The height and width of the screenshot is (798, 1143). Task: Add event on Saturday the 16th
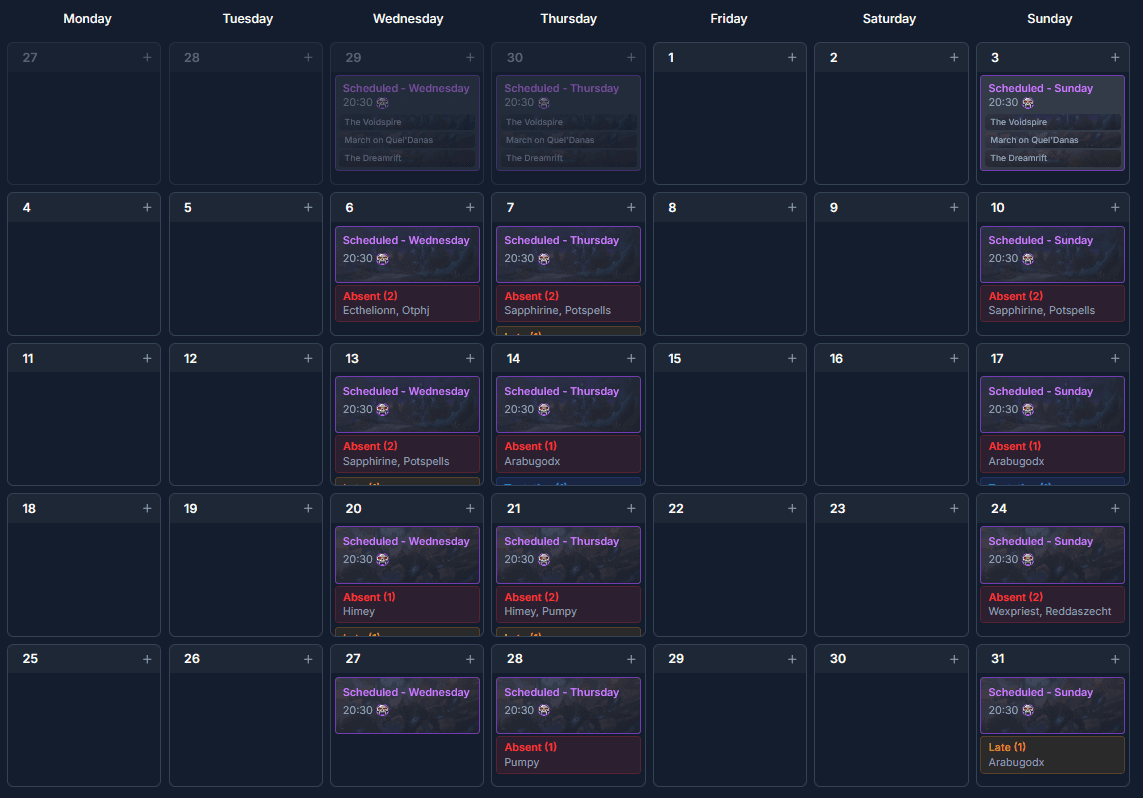coord(953,359)
